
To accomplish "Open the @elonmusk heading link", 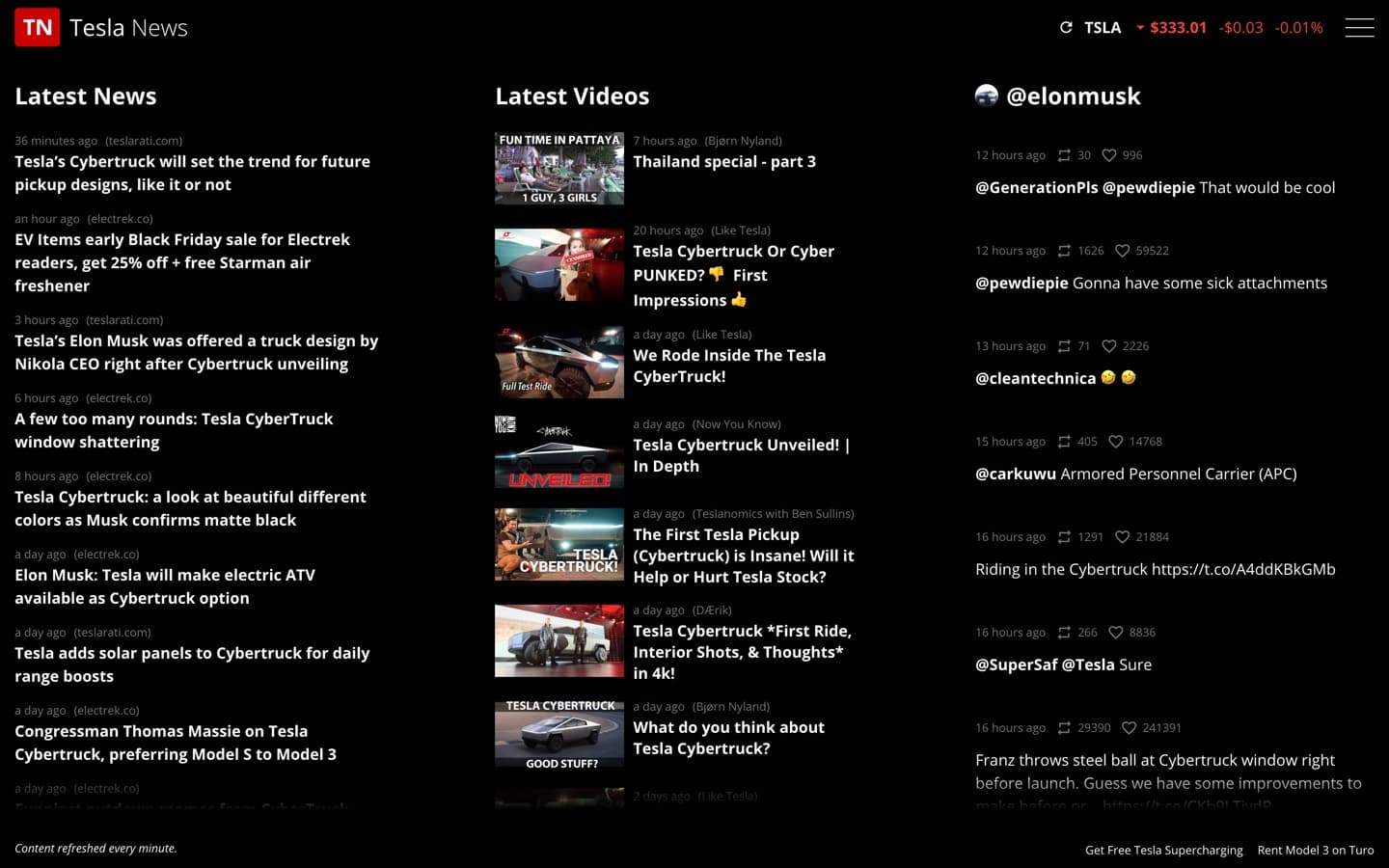I will tap(1073, 95).
